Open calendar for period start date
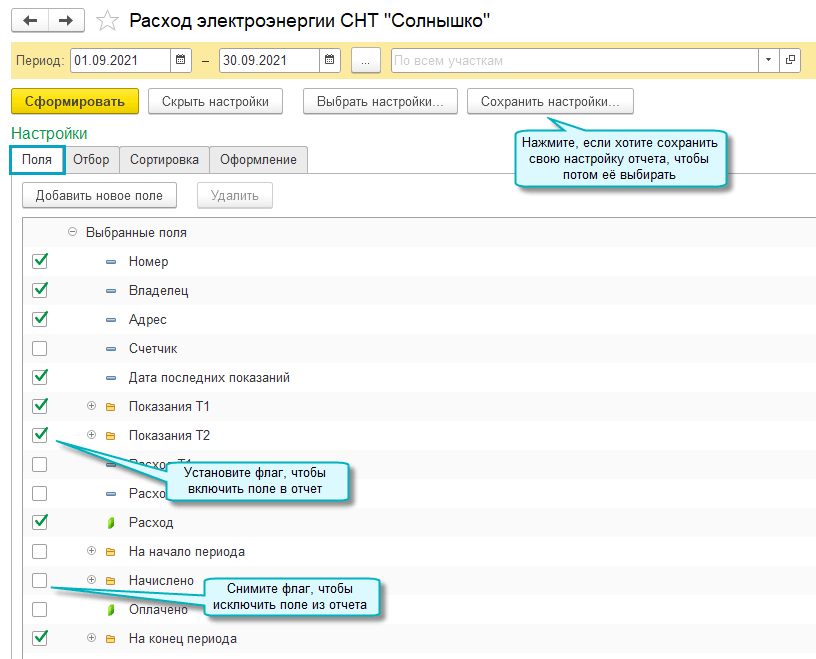The height and width of the screenshot is (659, 816). coord(181,61)
